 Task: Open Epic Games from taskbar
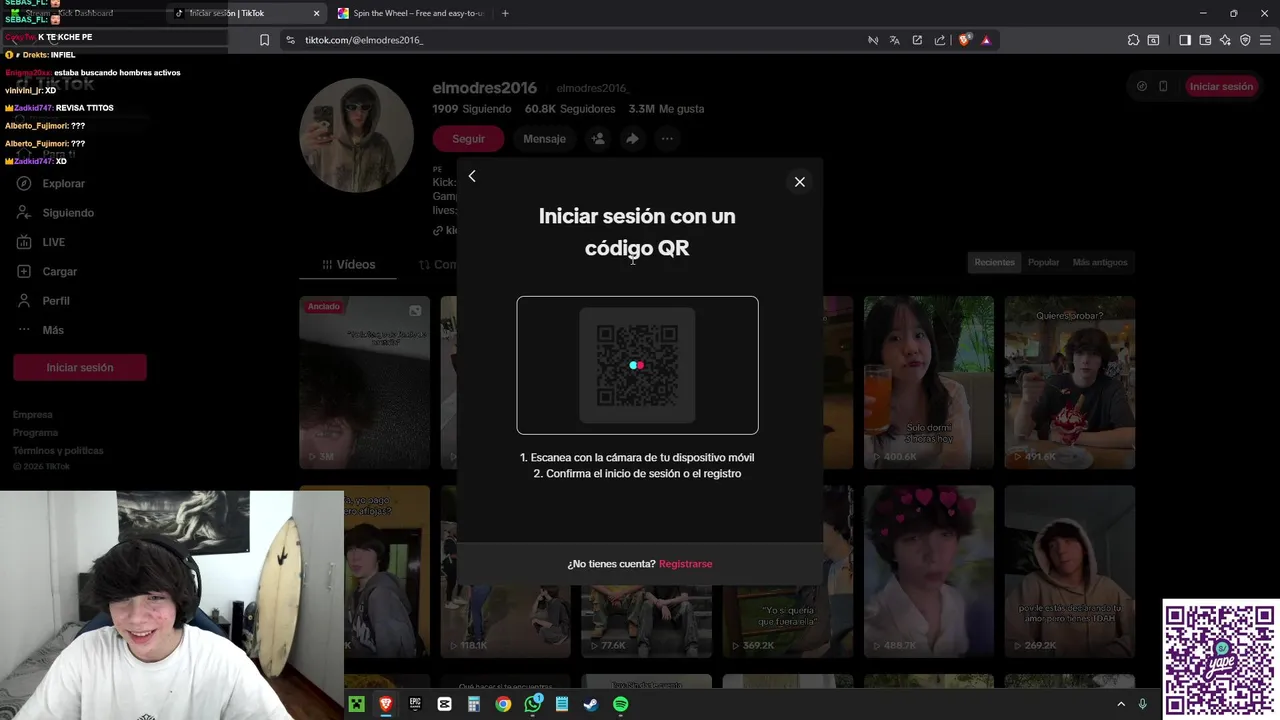pyautogui.click(x=415, y=704)
